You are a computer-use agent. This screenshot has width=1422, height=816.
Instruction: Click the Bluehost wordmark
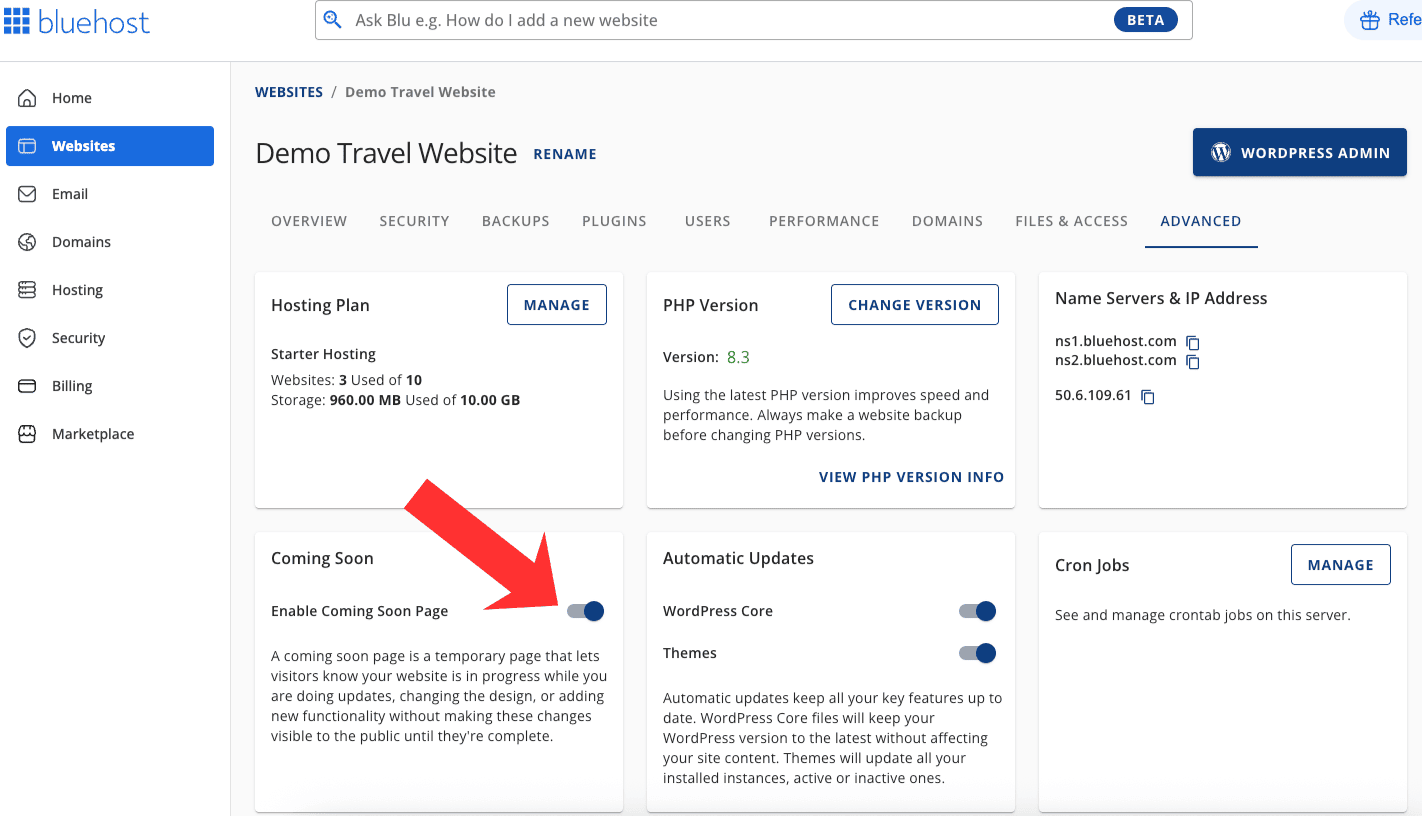coord(94,21)
